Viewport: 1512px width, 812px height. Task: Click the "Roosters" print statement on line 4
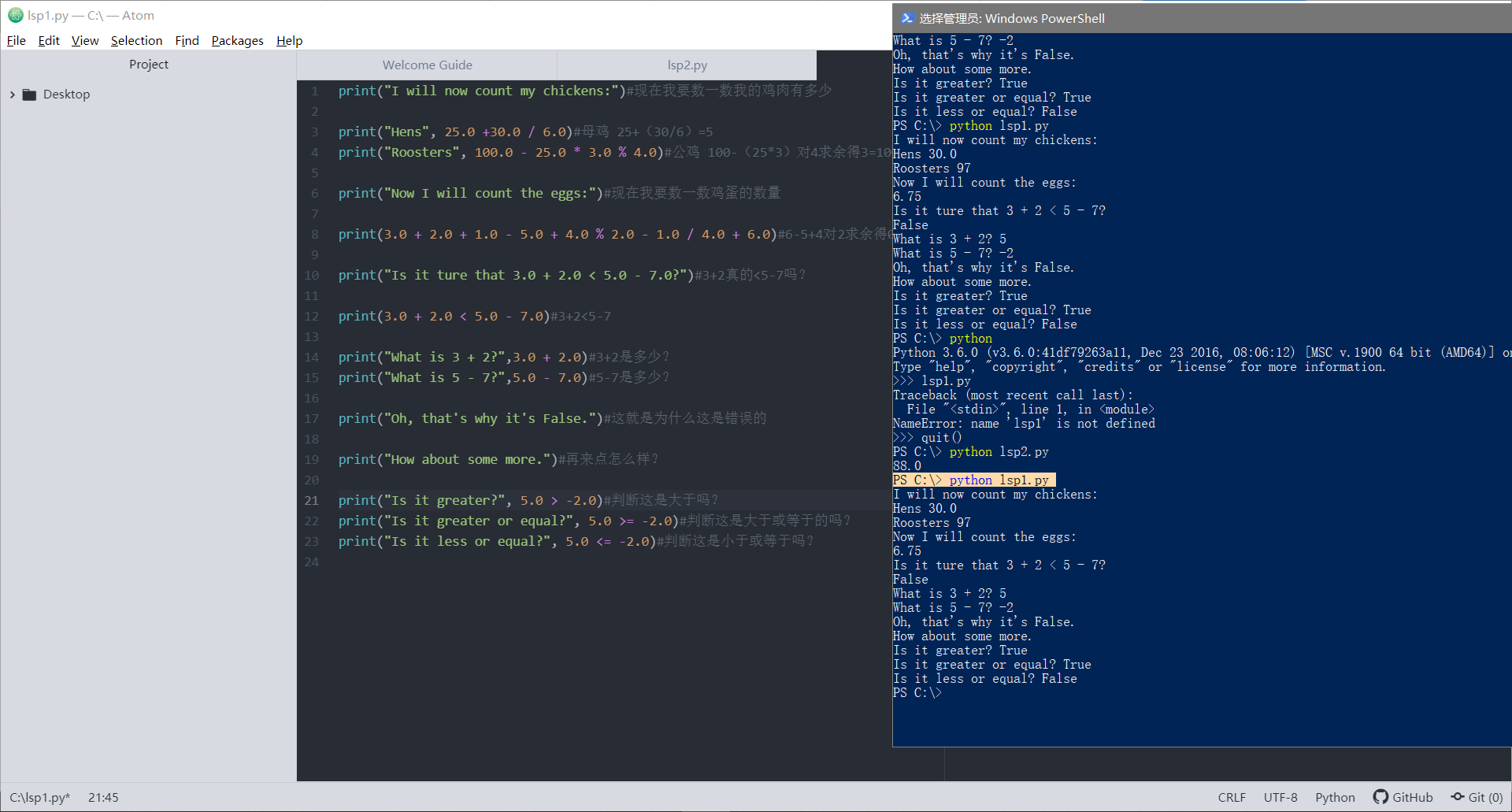coord(501,152)
